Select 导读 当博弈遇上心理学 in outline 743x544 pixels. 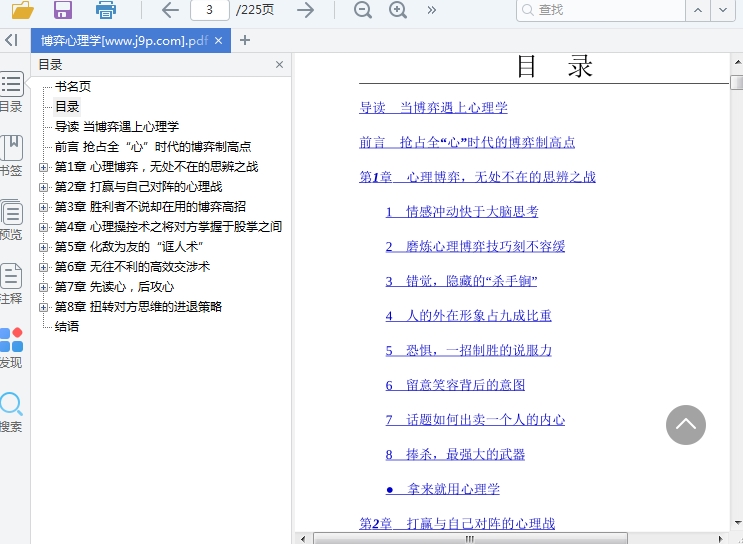[117, 127]
